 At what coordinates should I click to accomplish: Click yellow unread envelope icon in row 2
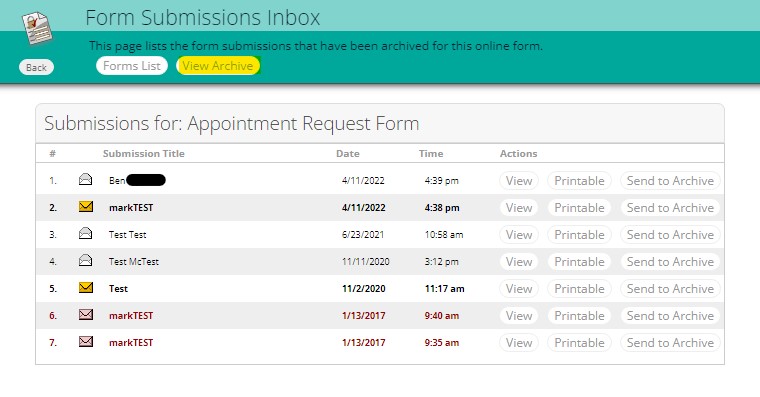[86, 207]
